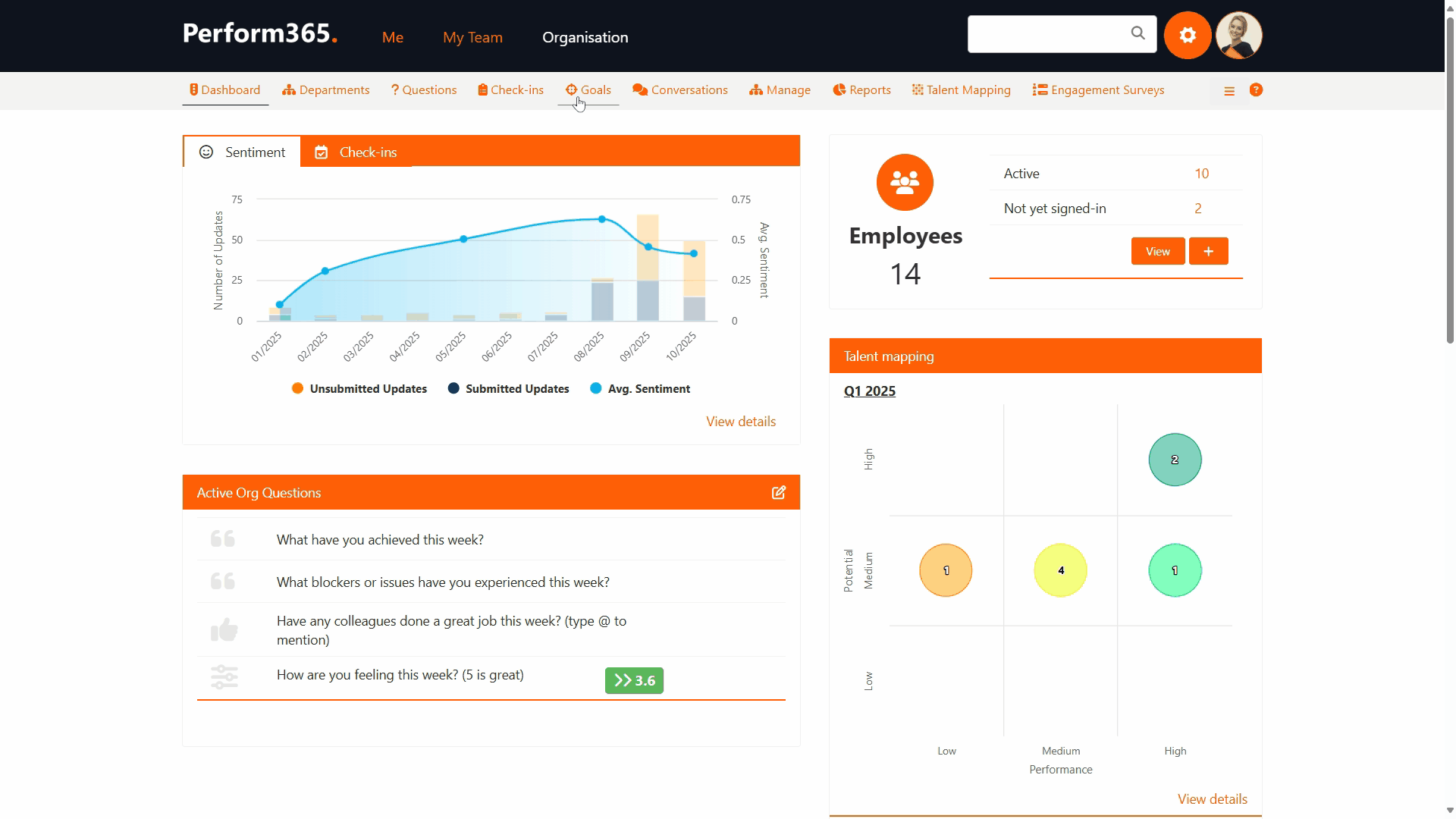Expand the hamburger menu in the sub-navigation
Screen dimensions: 1456x819
click(1229, 91)
